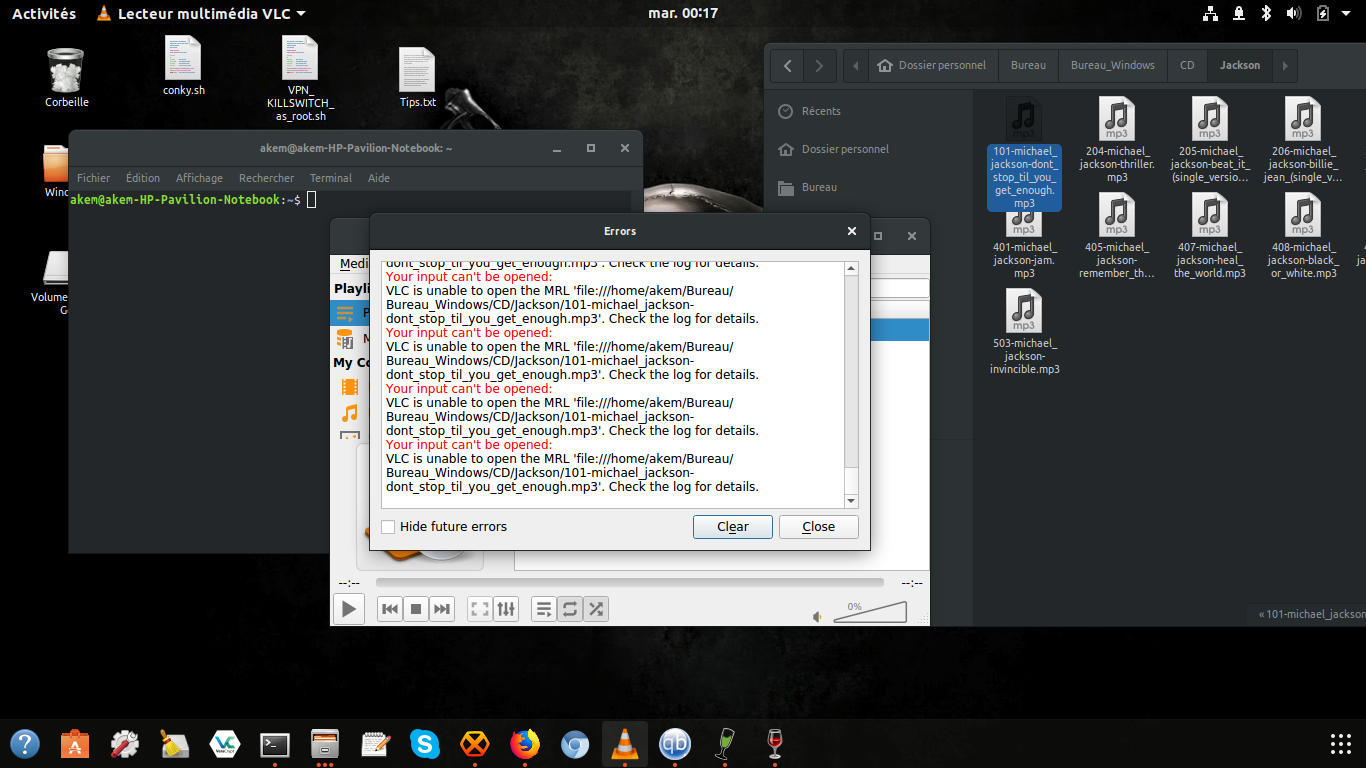Expand path bar left arrow in file manager
Screen dimensions: 1366x768
tap(856, 65)
